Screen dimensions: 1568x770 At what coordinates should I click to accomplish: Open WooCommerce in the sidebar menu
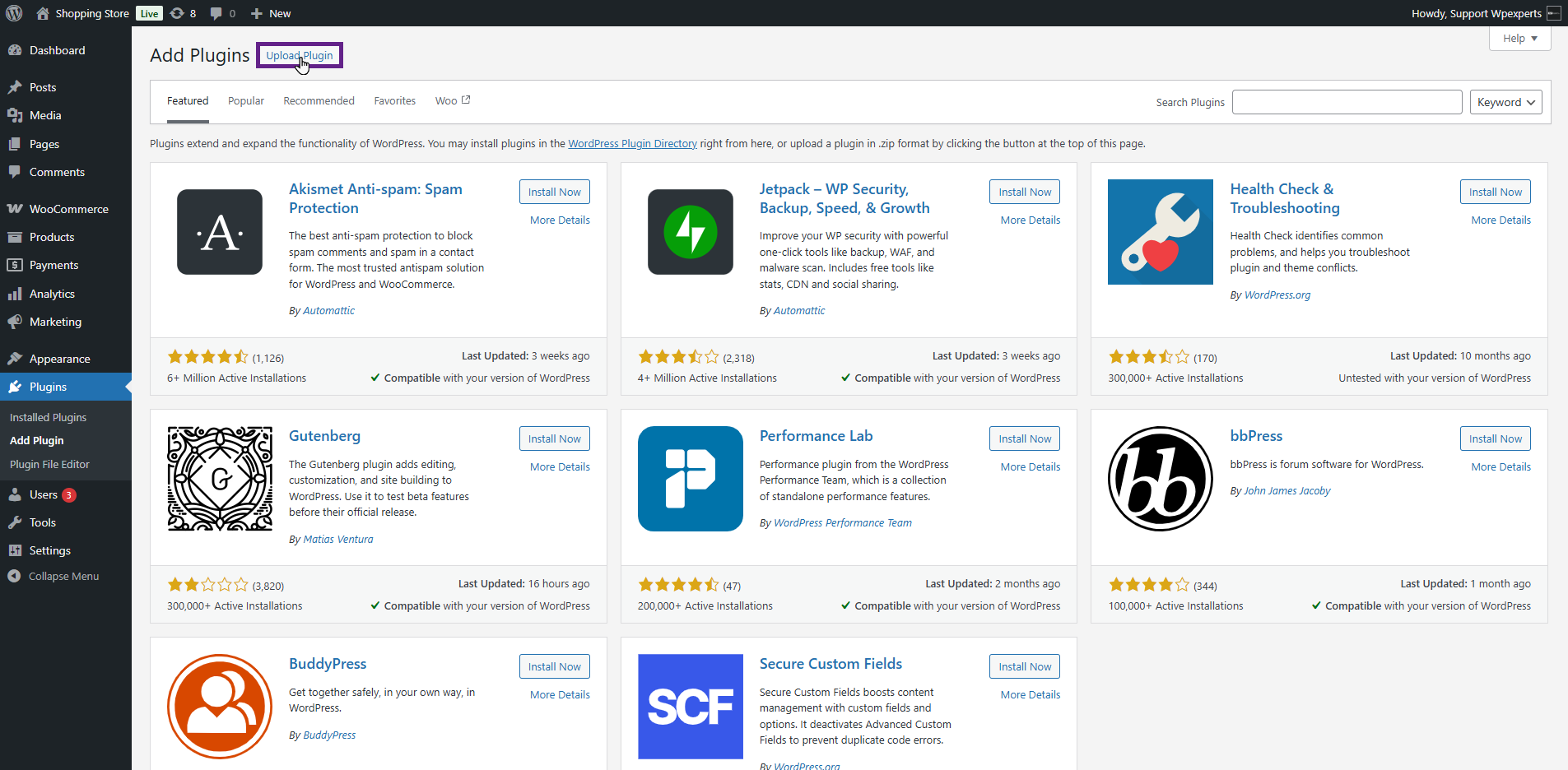click(68, 209)
